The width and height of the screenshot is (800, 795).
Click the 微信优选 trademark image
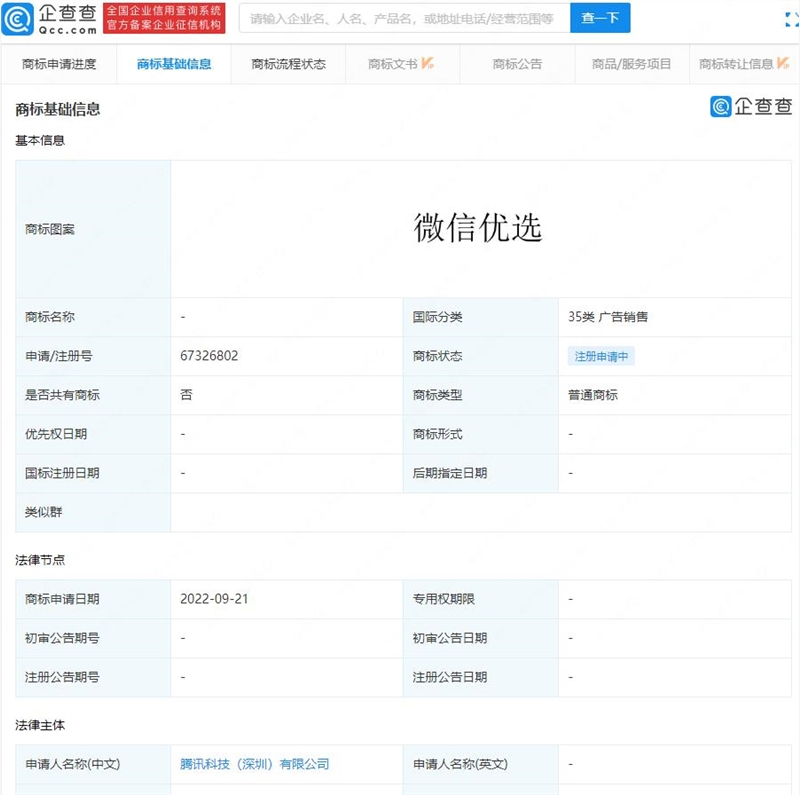tap(478, 228)
